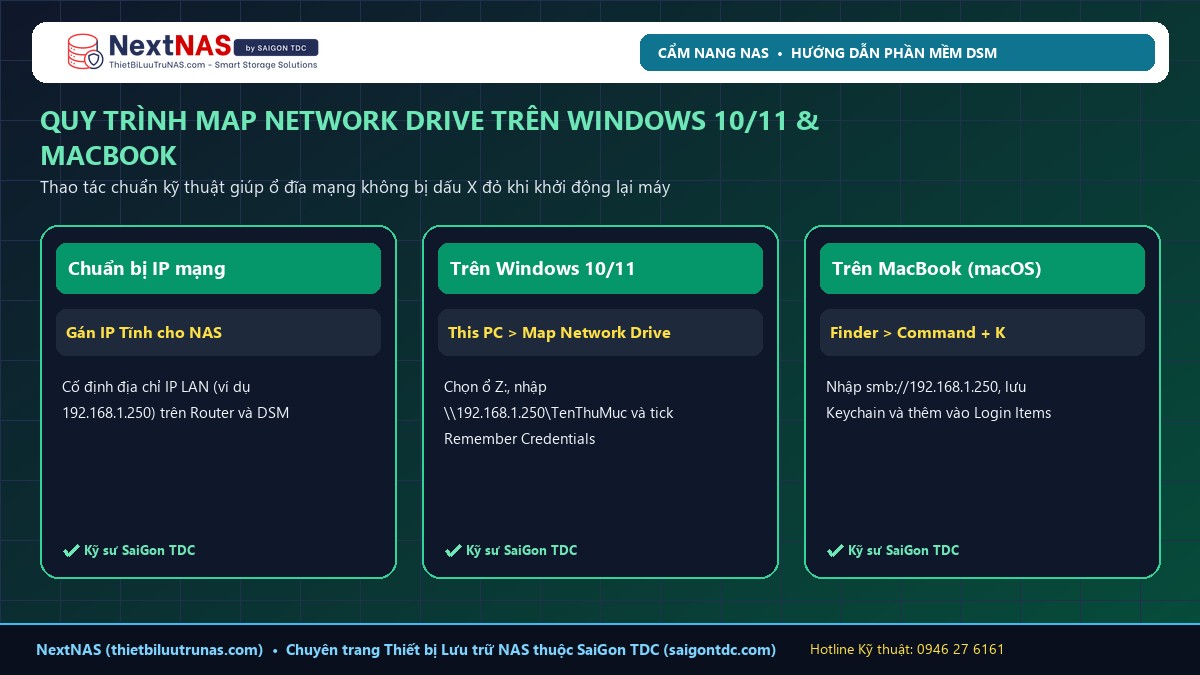The image size is (1200, 675).
Task: Click 'Kỹ sư SaiGon TDC' in Windows card
Action: click(x=521, y=550)
